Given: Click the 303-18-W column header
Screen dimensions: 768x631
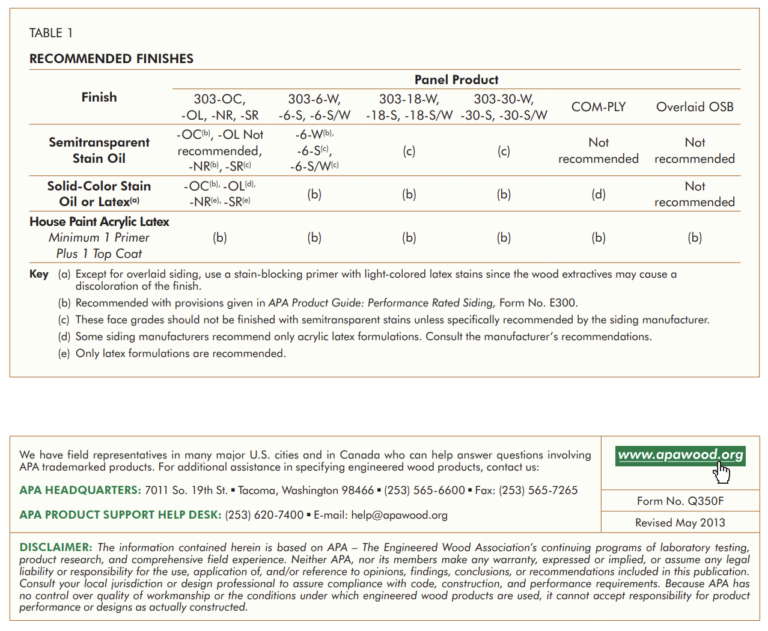Looking at the screenshot, I should click(x=408, y=98).
